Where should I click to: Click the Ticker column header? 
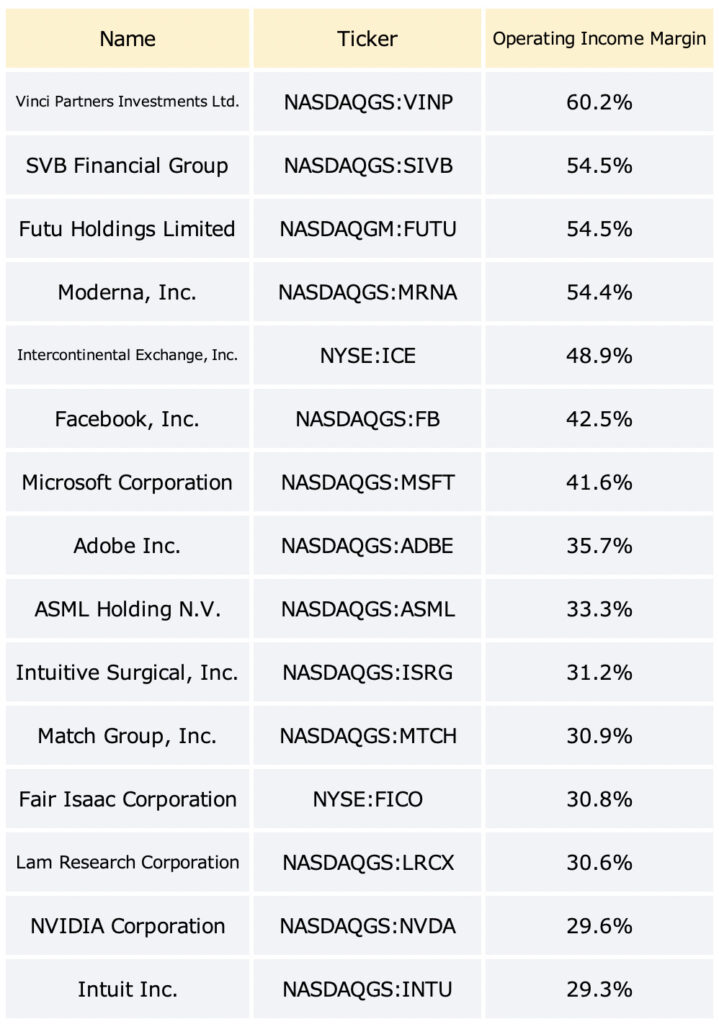367,39
